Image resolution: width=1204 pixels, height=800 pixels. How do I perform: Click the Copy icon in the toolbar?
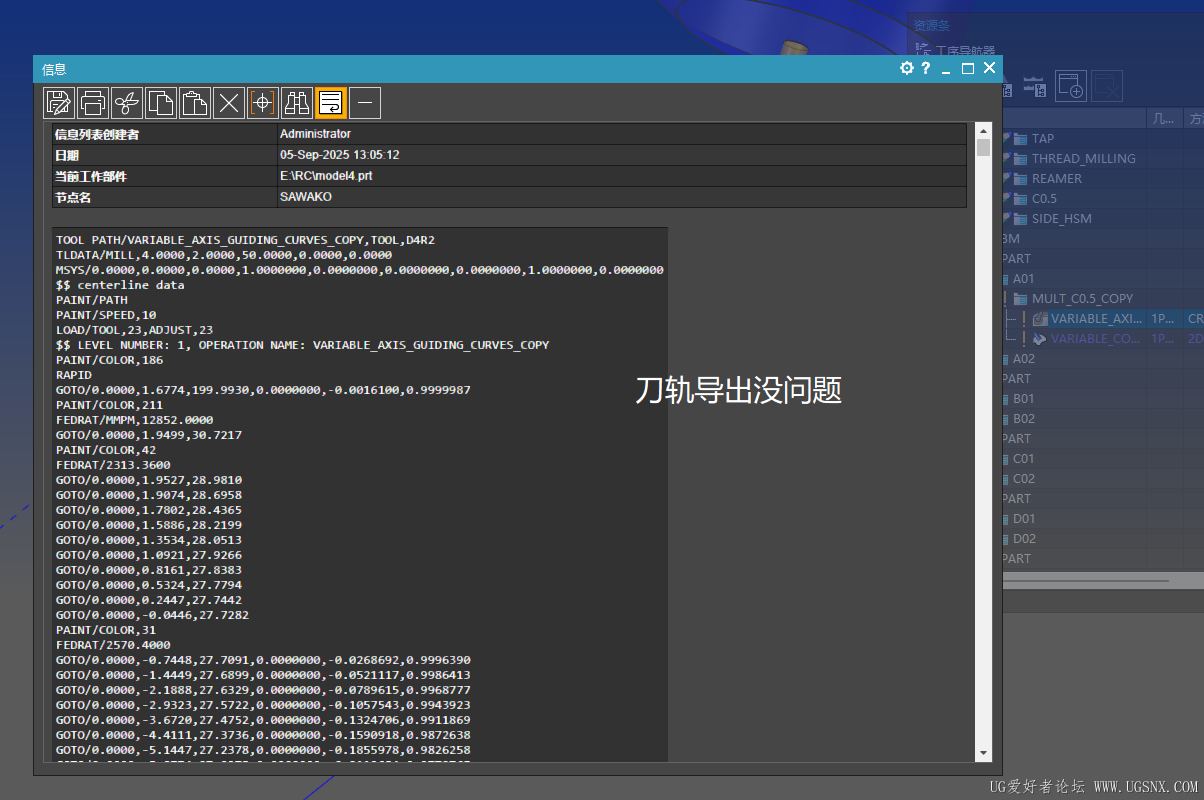161,102
